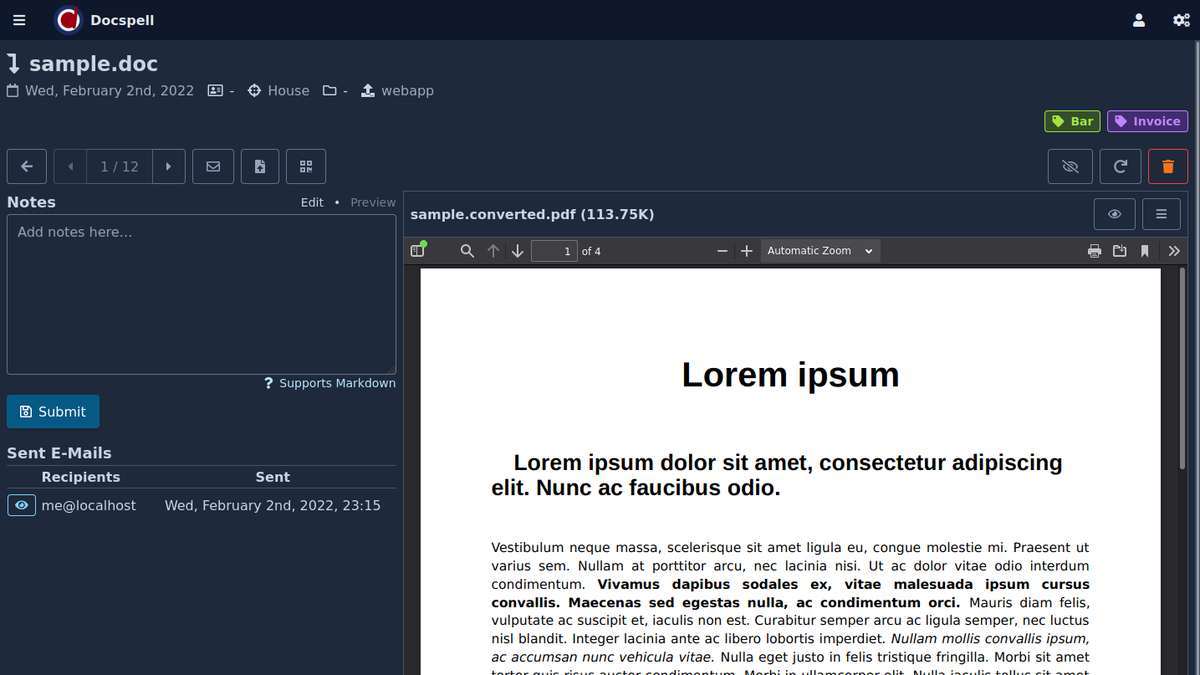Switch to the notes Preview tab
The height and width of the screenshot is (675, 1200).
373,202
